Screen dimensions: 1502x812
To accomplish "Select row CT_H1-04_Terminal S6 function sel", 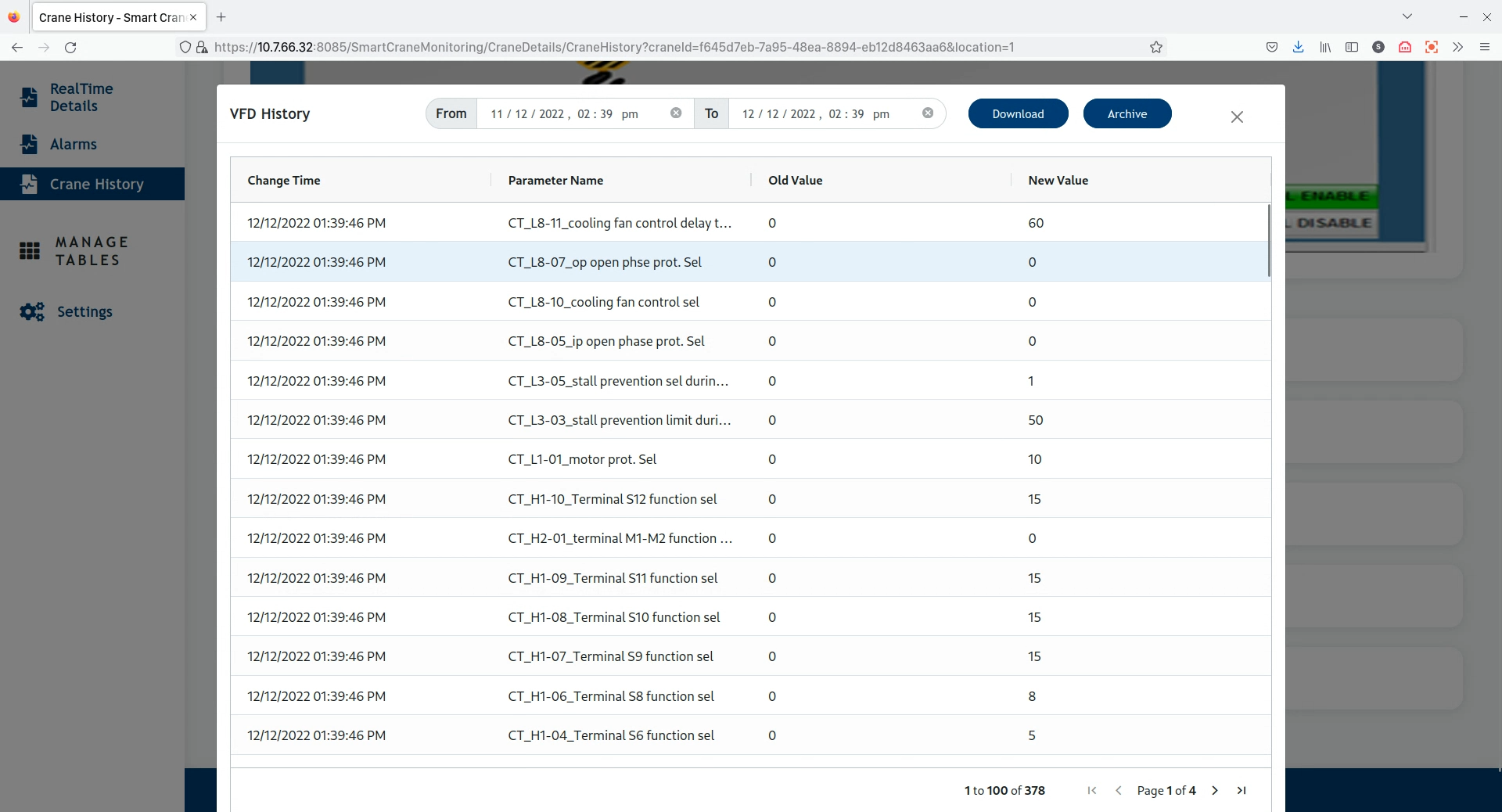I will tap(749, 735).
